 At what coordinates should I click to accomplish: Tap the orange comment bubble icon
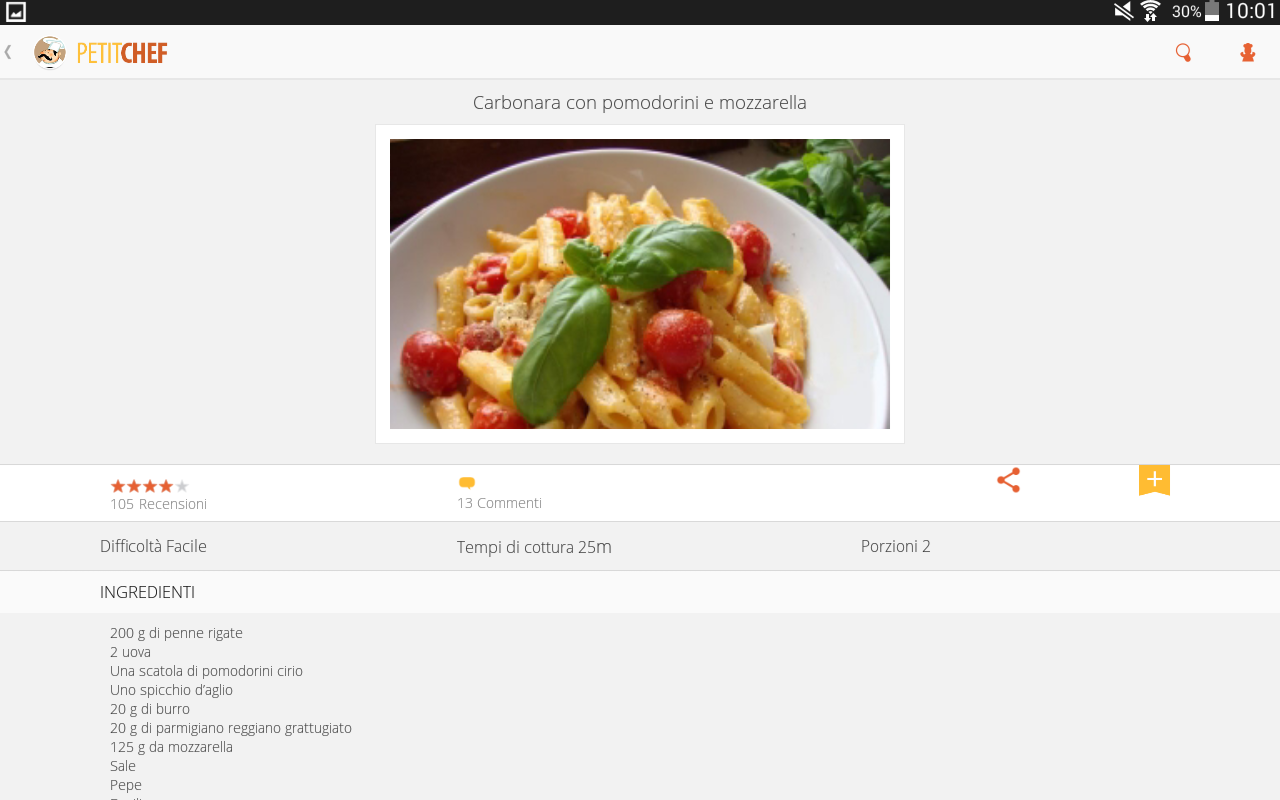466,483
